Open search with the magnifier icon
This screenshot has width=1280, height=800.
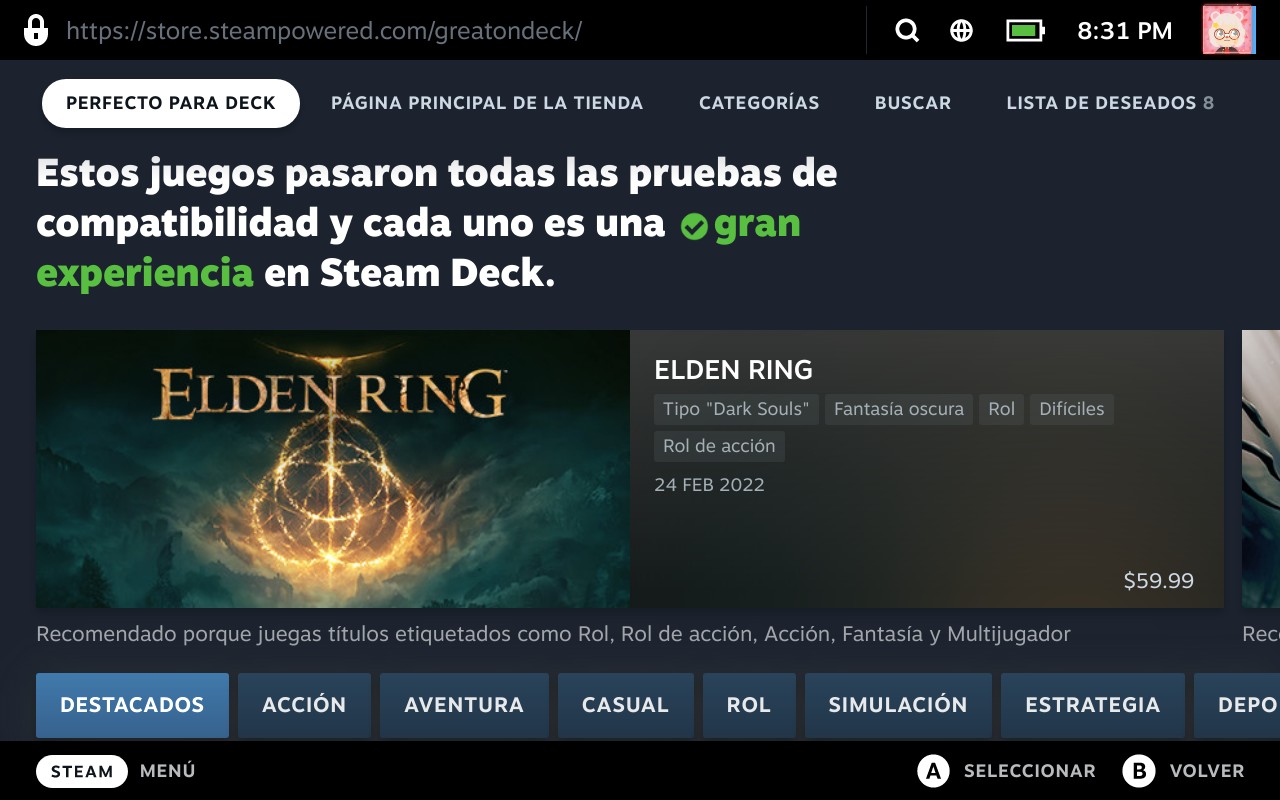click(907, 31)
